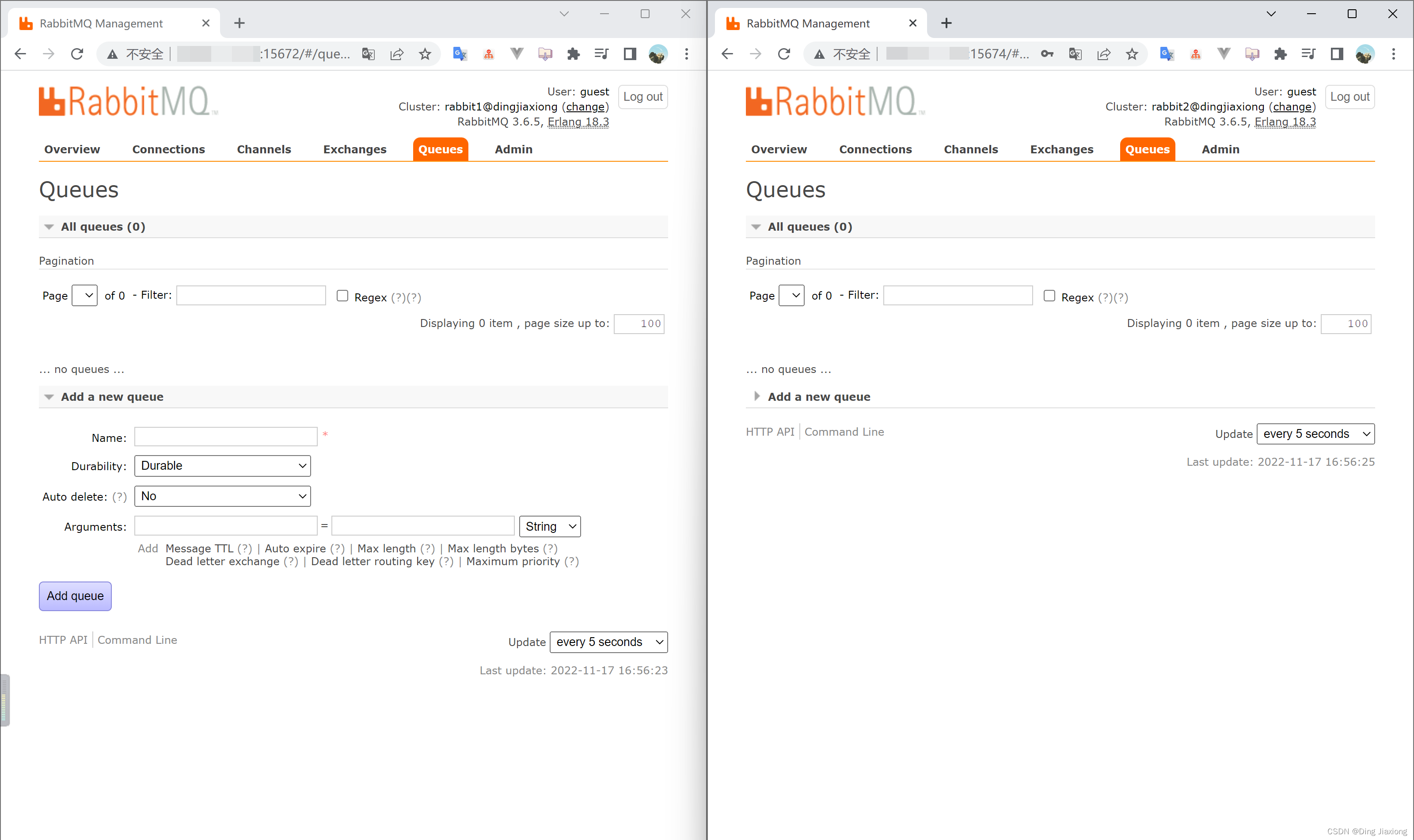The width and height of the screenshot is (1414, 840).
Task: Open the tab search chevron in right window
Action: (1271, 14)
